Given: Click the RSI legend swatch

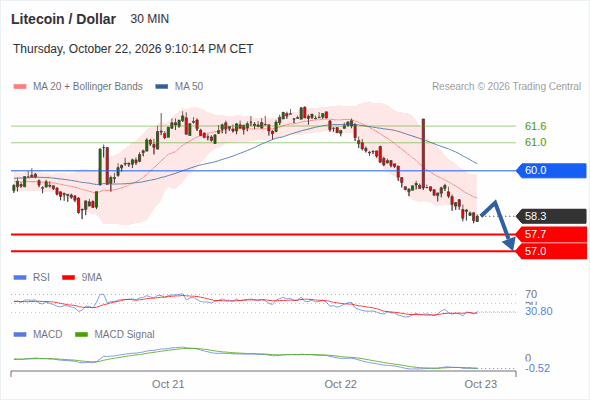Looking at the screenshot, I should (20, 278).
